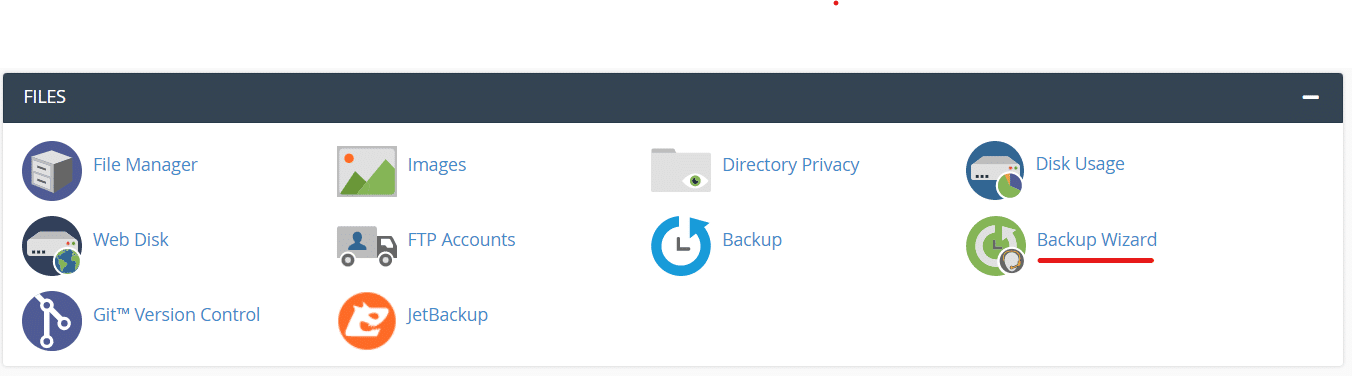
Task: Collapse the FILES section with minus button
Action: pos(1310,97)
